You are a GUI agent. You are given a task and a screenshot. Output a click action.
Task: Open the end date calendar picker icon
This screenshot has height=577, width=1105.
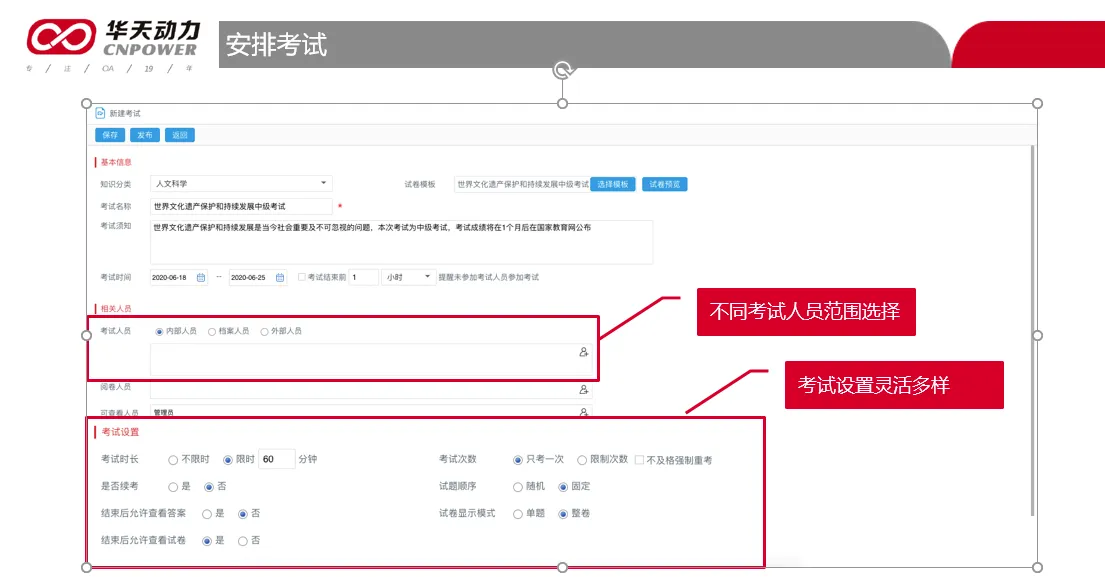(x=279, y=277)
